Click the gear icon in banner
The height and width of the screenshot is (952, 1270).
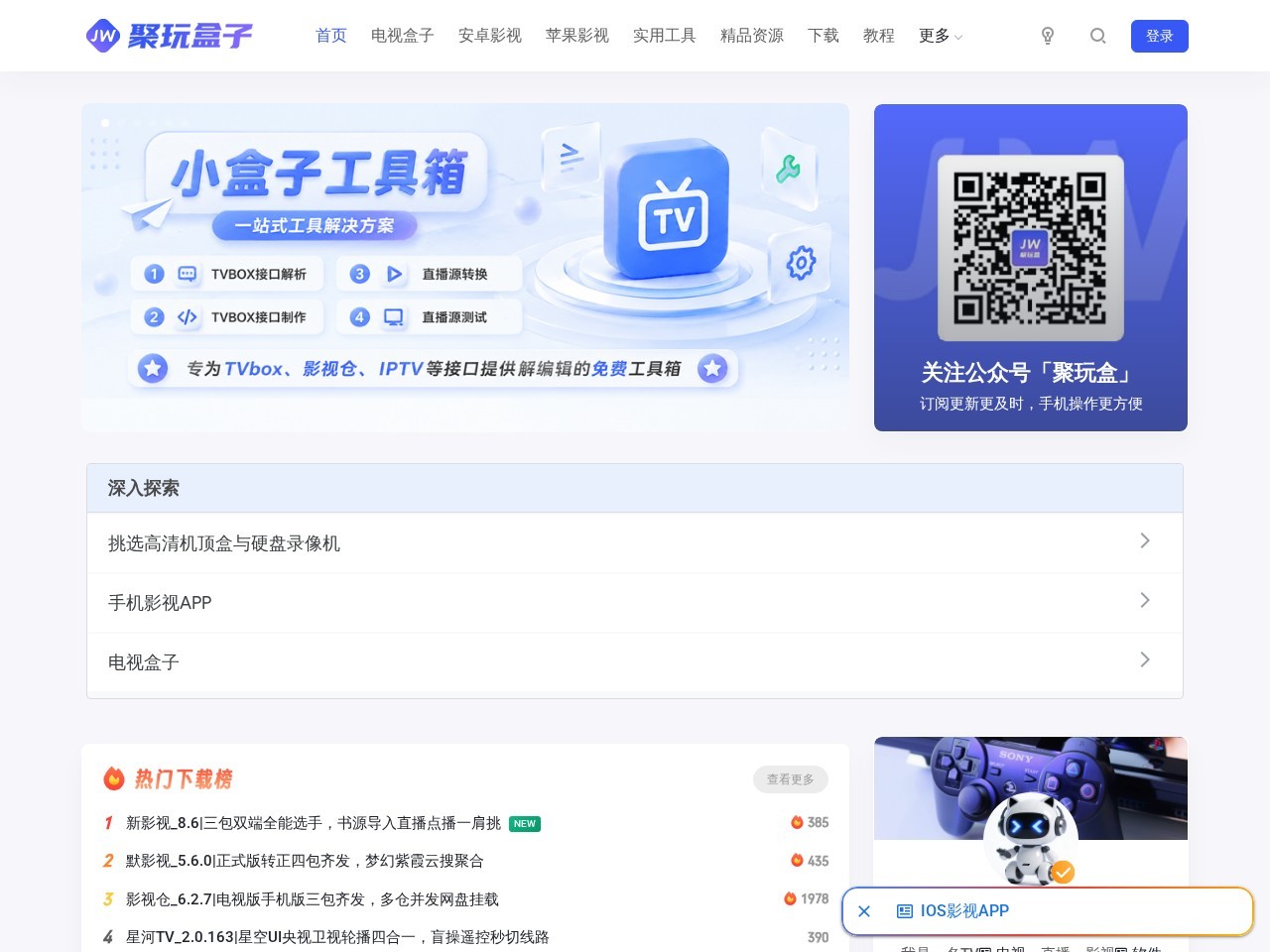point(801,263)
